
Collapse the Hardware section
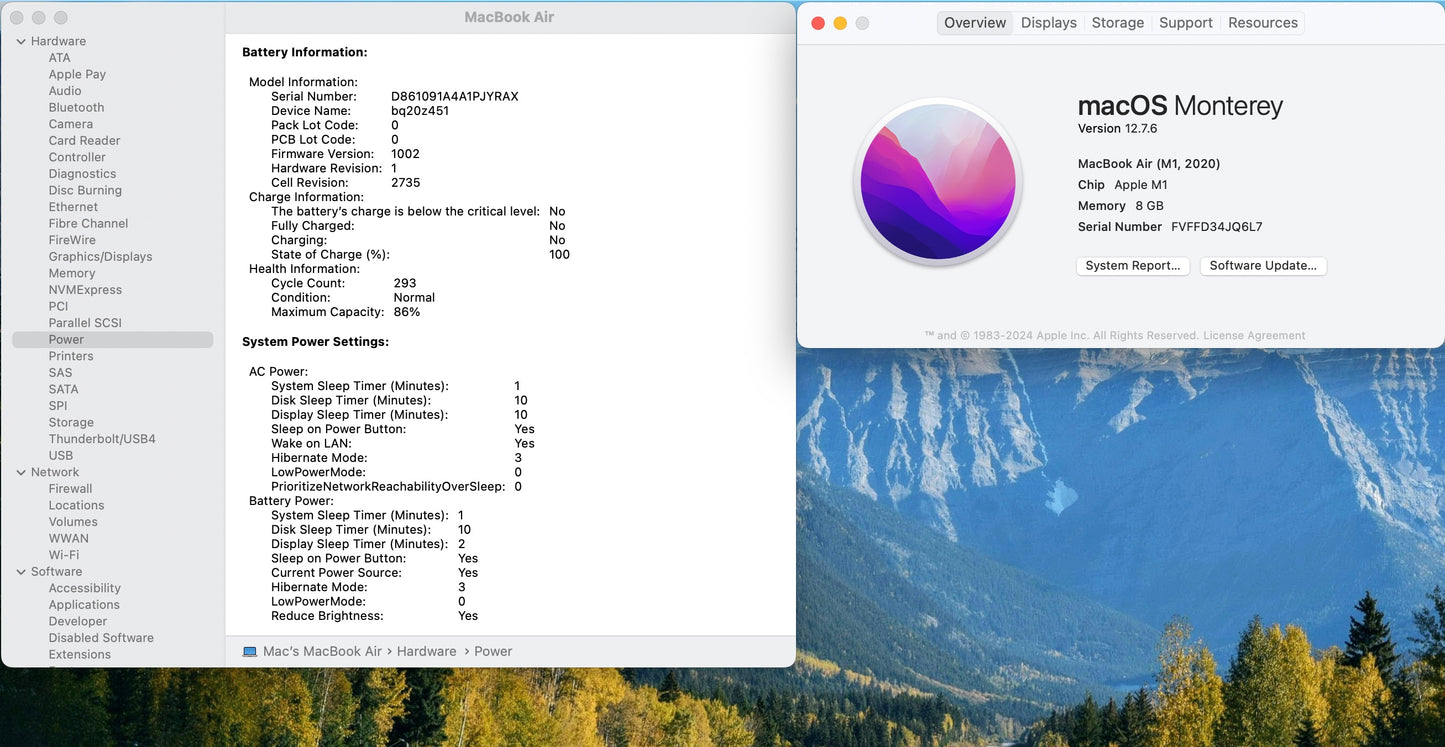(x=21, y=41)
